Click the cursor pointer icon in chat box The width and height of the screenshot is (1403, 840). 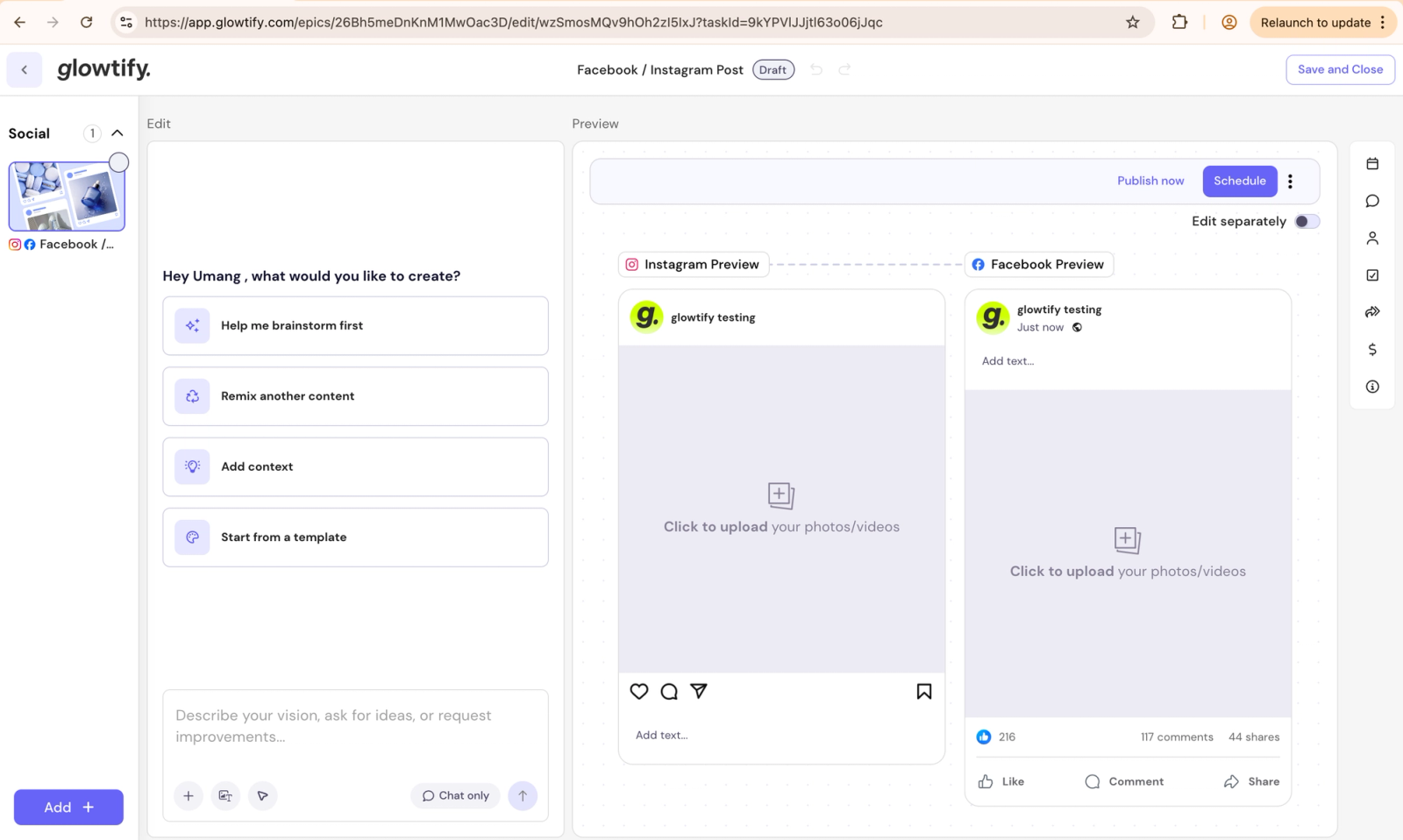[263, 796]
